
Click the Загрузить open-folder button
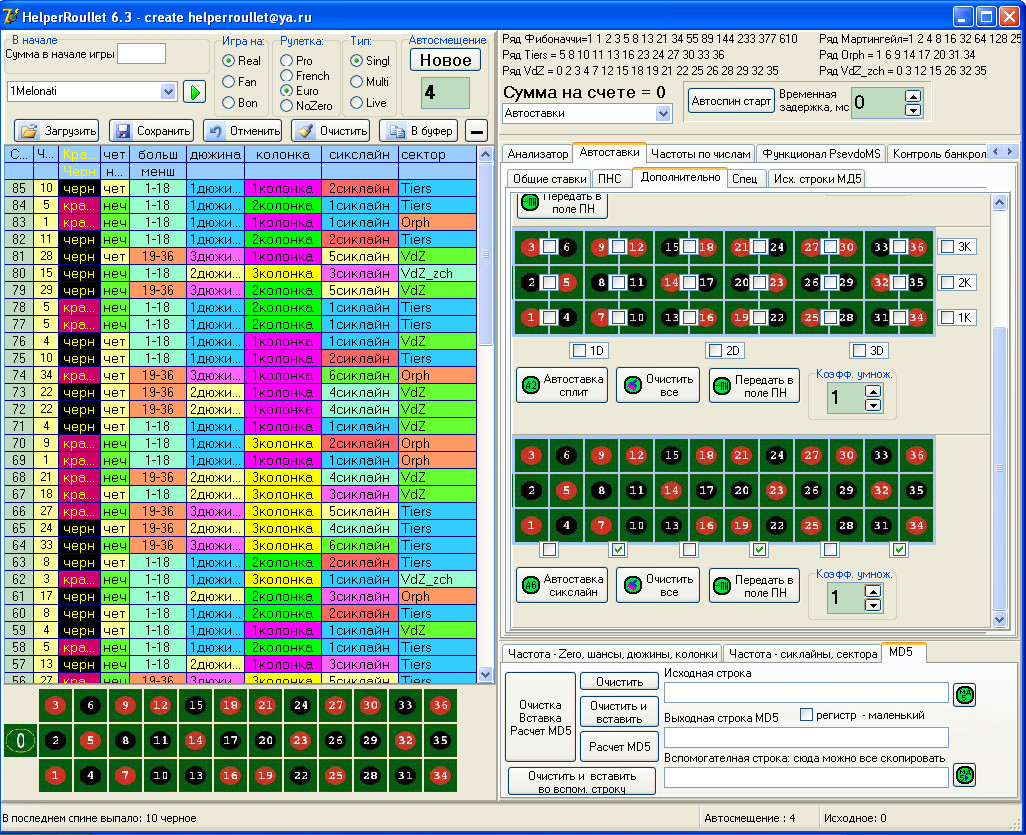(x=57, y=131)
